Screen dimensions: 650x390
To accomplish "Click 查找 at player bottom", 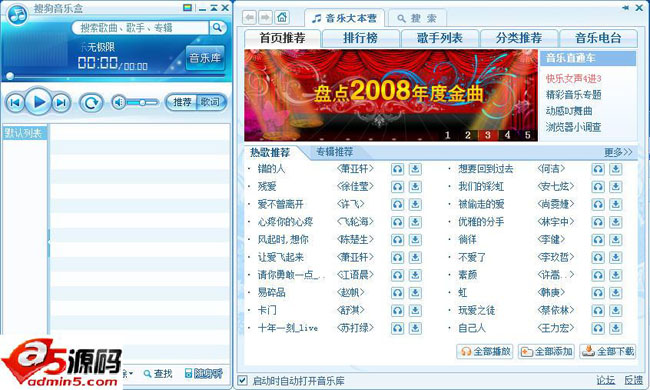I will click(x=158, y=374).
